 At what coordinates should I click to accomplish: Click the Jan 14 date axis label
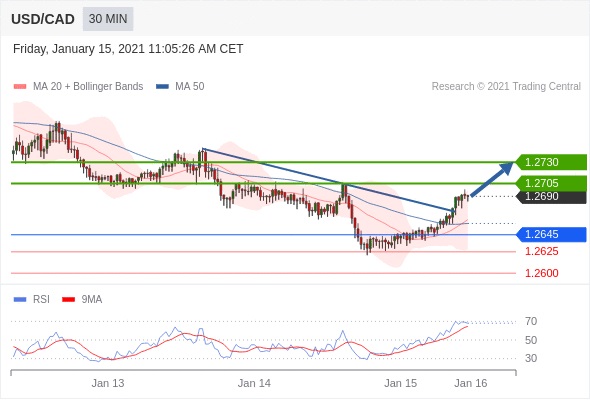pos(254,383)
